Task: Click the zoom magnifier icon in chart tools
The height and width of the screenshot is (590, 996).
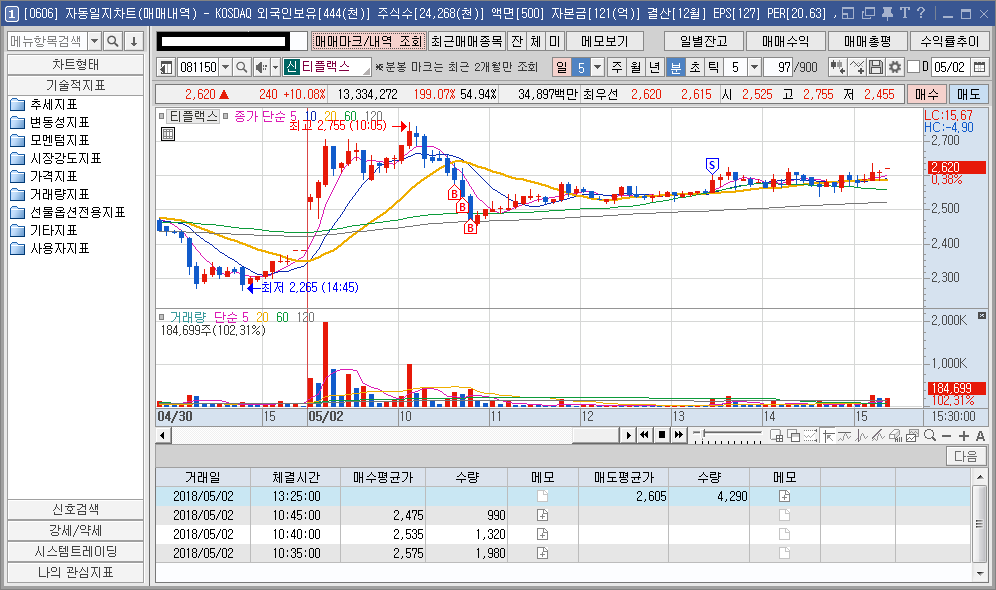Action: point(930,435)
